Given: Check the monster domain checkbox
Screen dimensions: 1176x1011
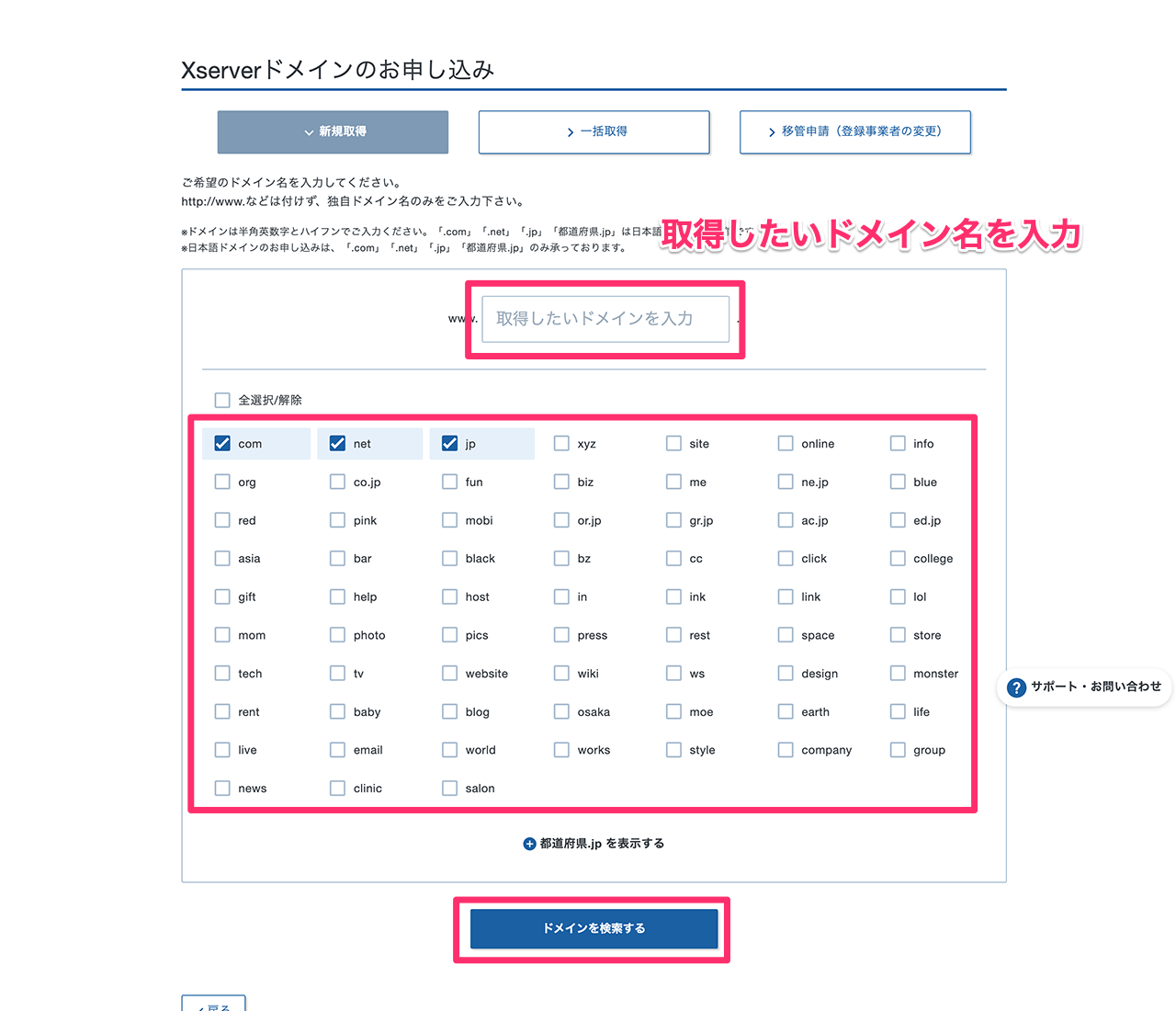Looking at the screenshot, I should pyautogui.click(x=898, y=674).
